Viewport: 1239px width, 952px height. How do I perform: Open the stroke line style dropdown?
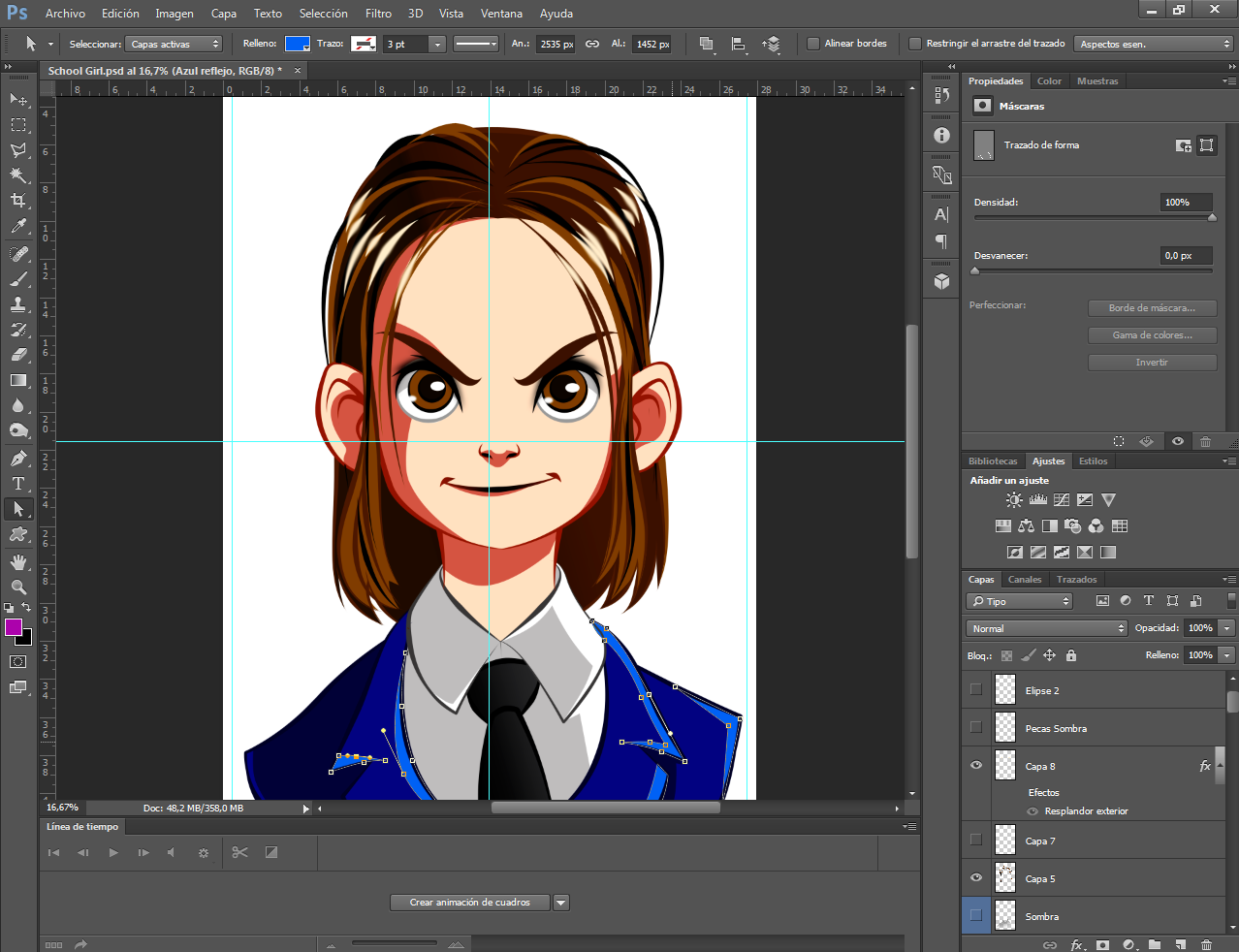[476, 44]
